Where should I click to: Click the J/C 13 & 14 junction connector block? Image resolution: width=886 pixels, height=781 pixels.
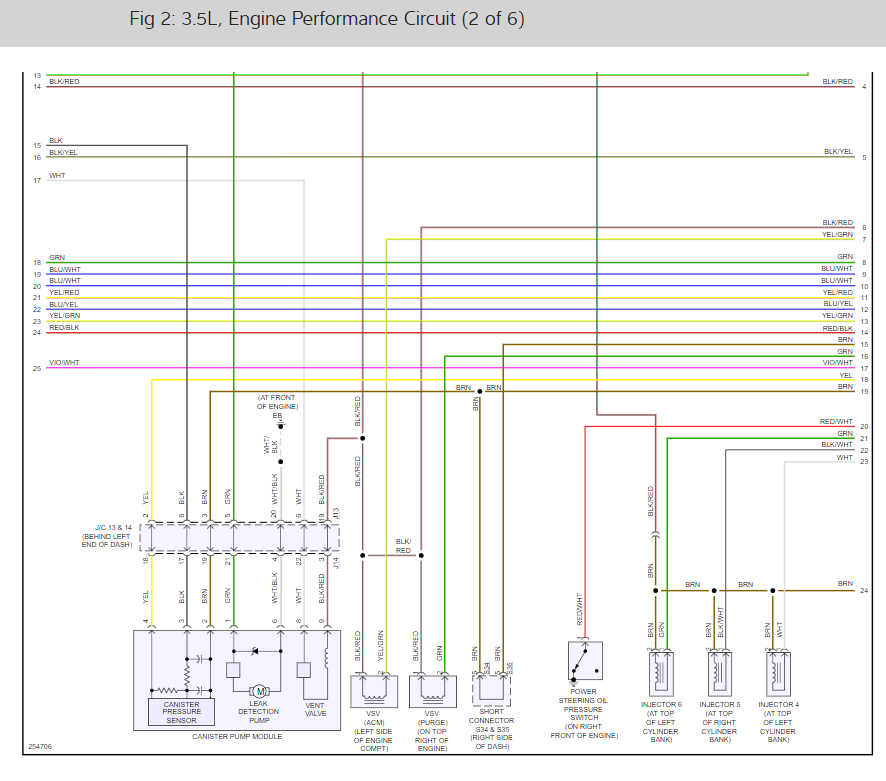240,538
